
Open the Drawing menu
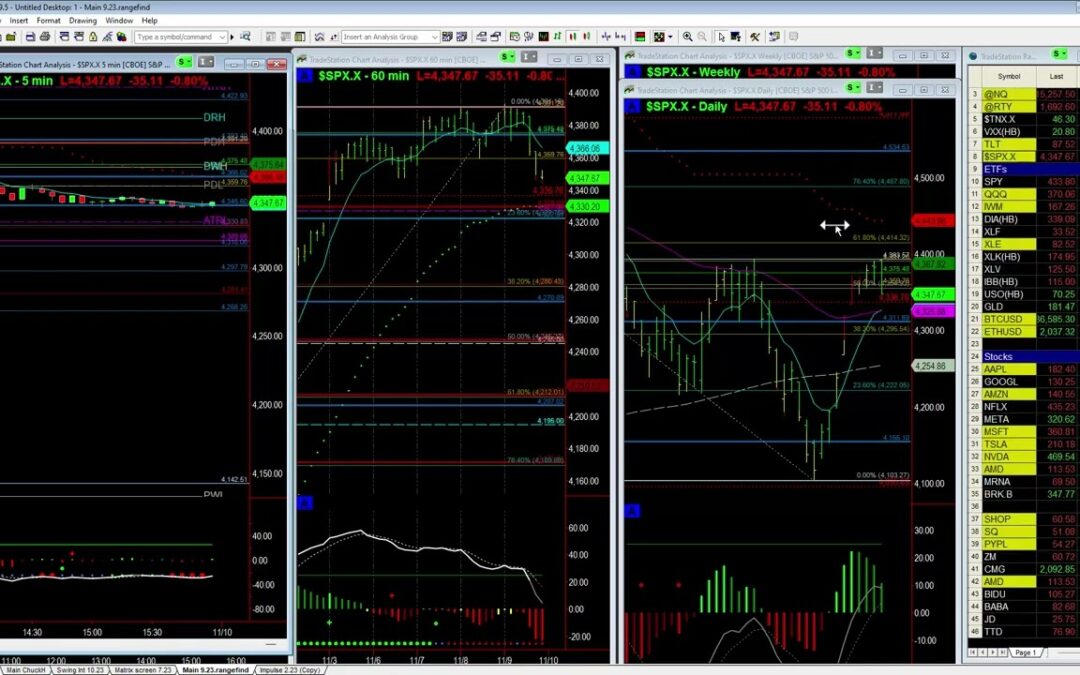(x=83, y=21)
